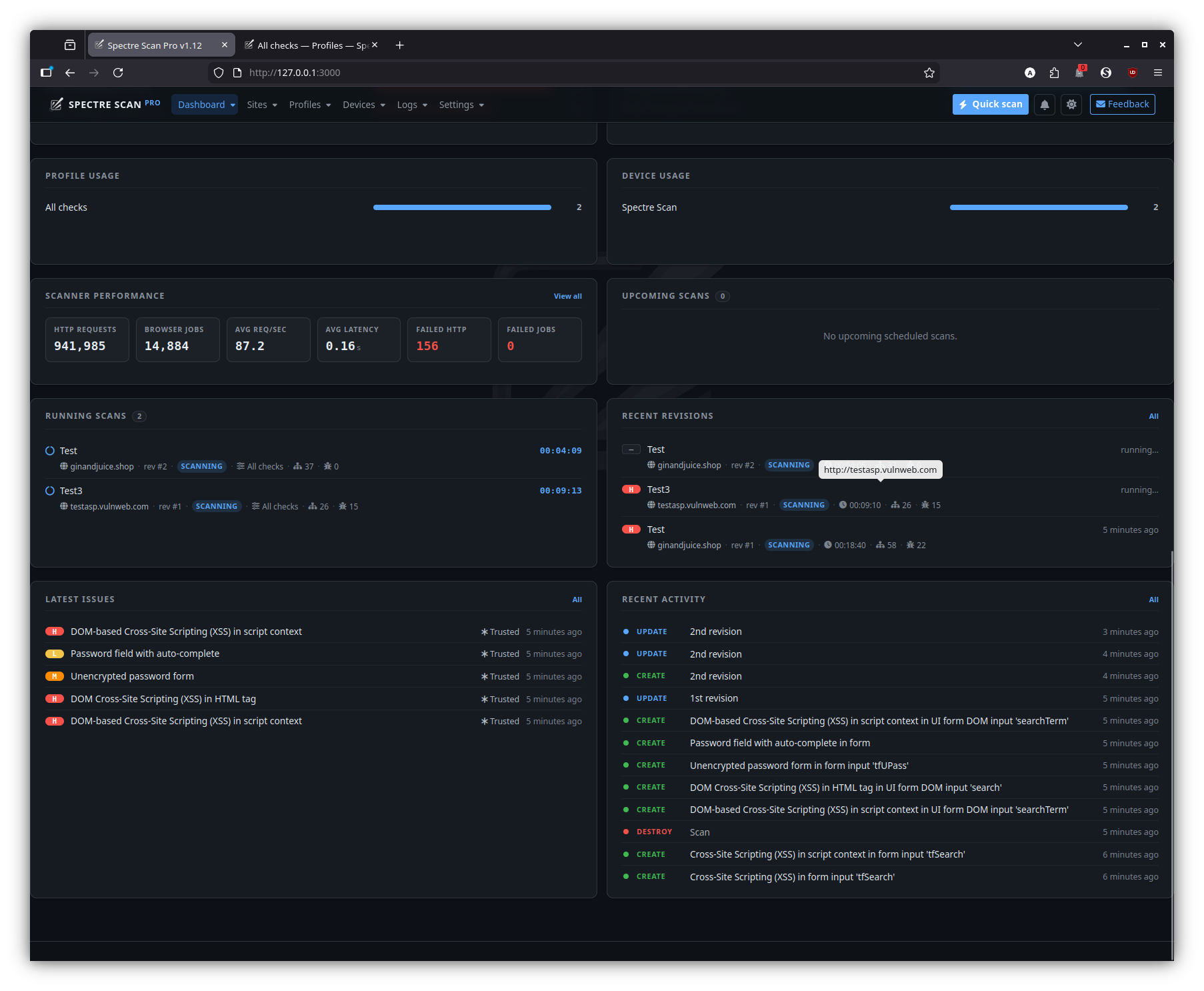Viewport: 1204px width, 991px height.
Task: Click the Quick scan button
Action: pyautogui.click(x=991, y=105)
